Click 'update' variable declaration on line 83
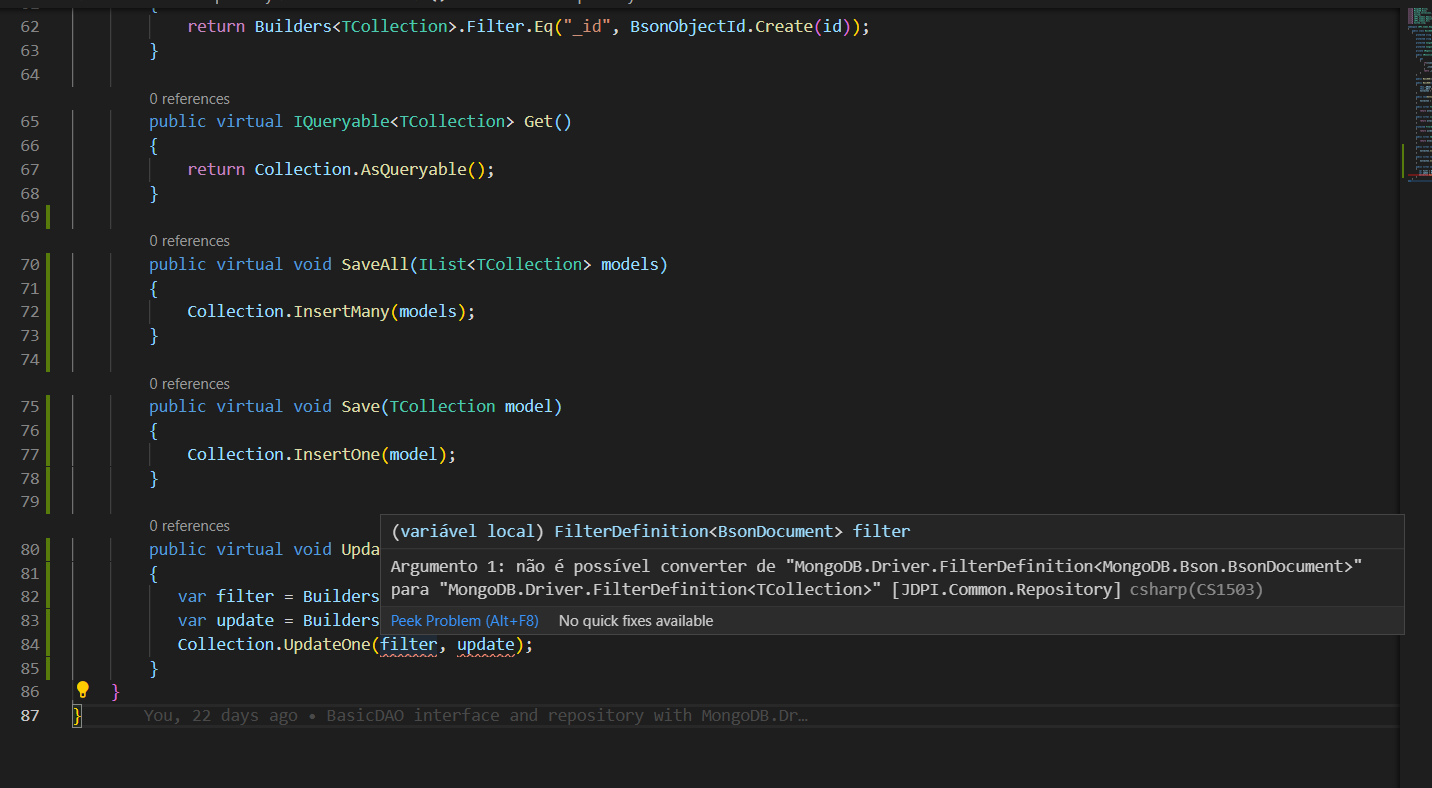The height and width of the screenshot is (788, 1432). pos(245,620)
